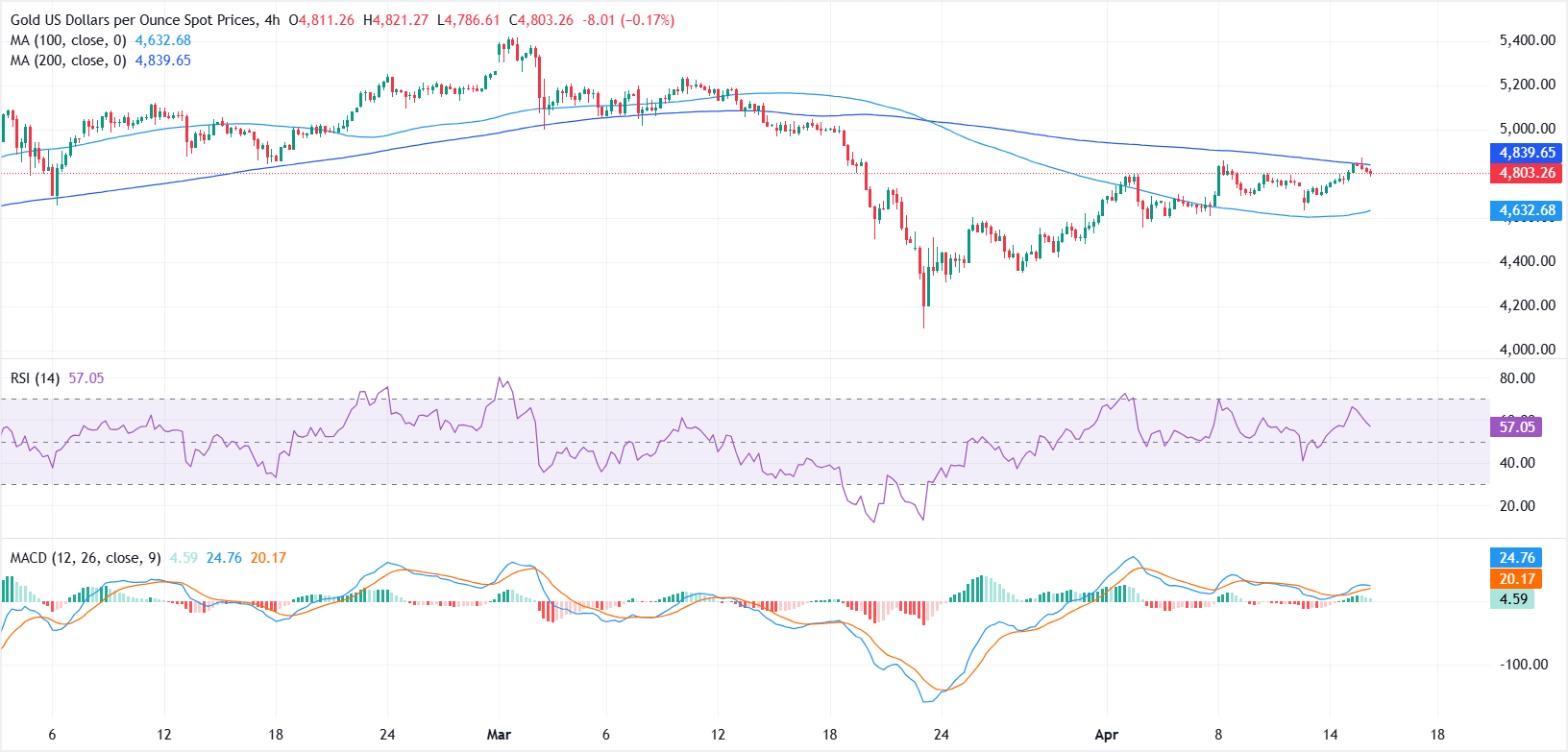Click the blue 4,839.65 price tag on axis
This screenshot has width=1568, height=752.
1527,153
